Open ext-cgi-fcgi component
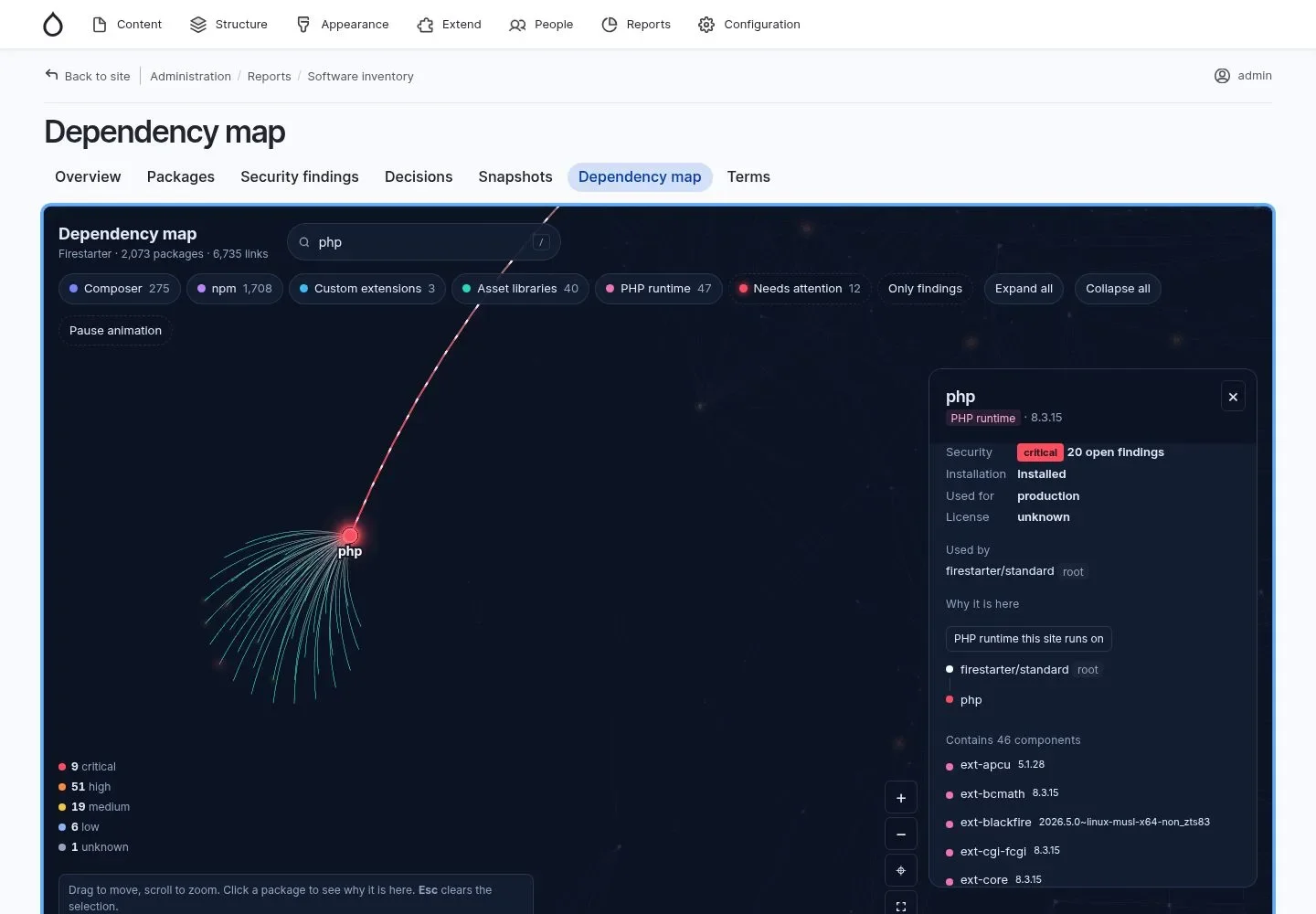The height and width of the screenshot is (914, 1316). pyautogui.click(x=993, y=852)
